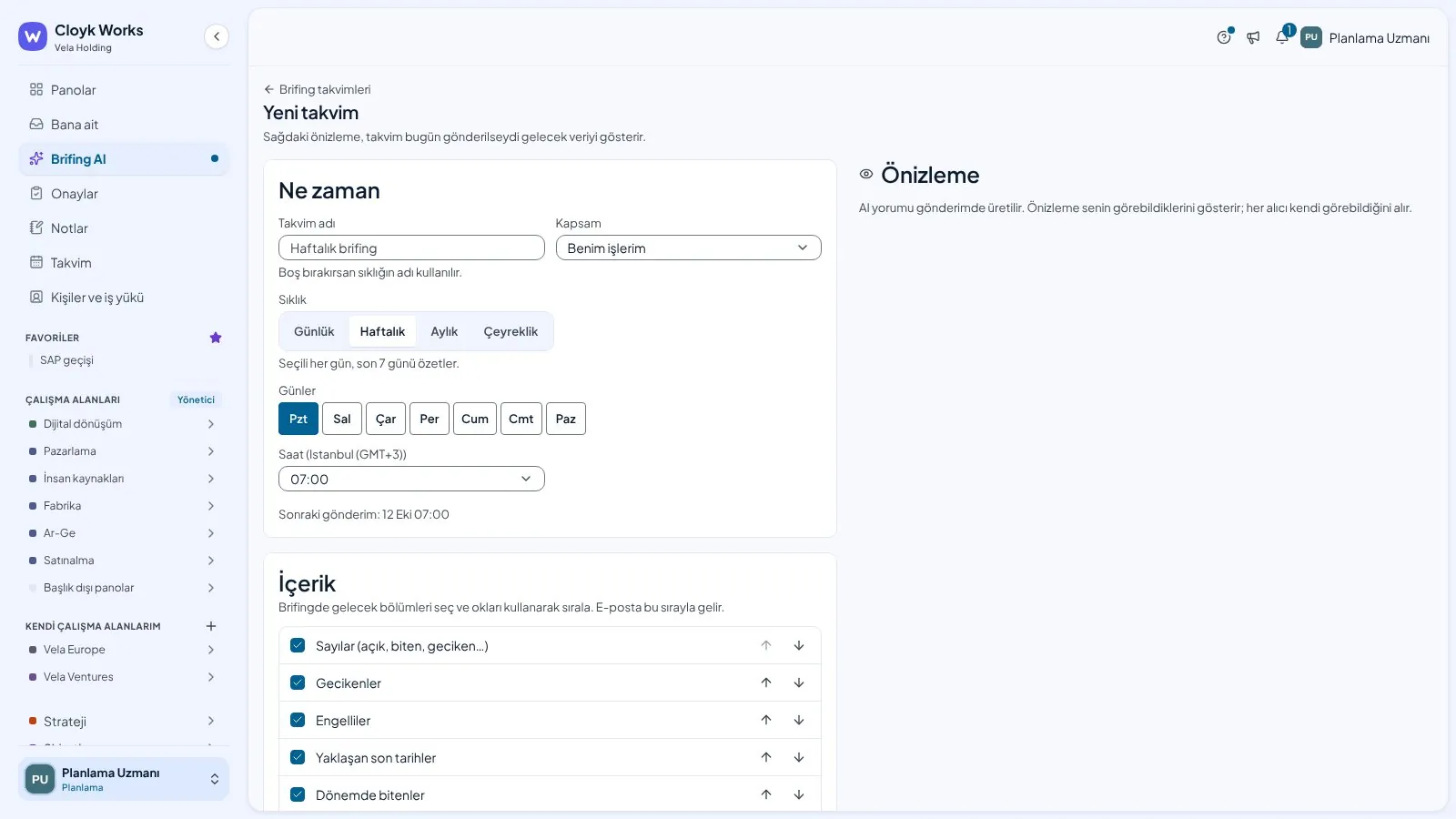1456x819 pixels.
Task: Toggle the Cum day button
Action: tap(475, 419)
